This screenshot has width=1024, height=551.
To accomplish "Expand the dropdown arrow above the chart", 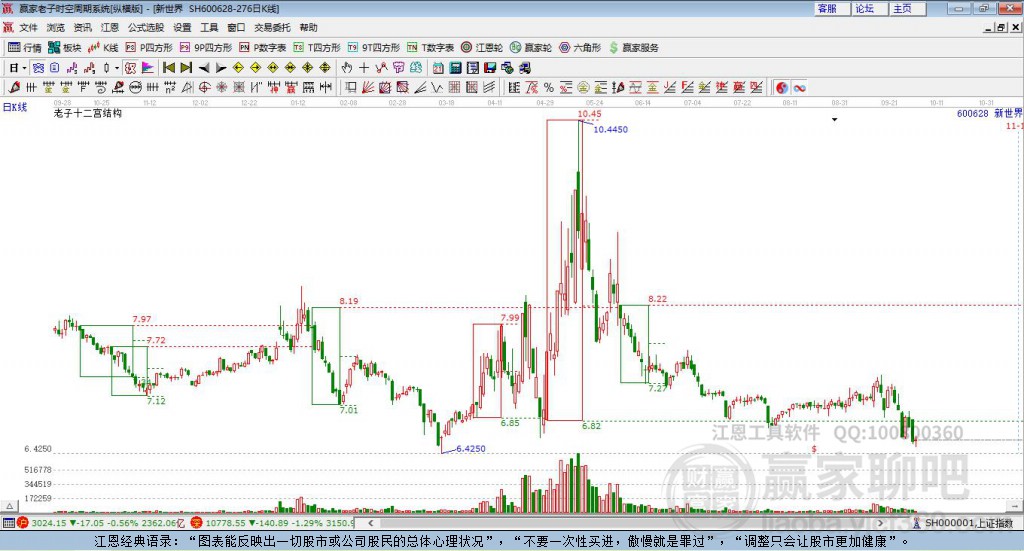I will (834, 119).
